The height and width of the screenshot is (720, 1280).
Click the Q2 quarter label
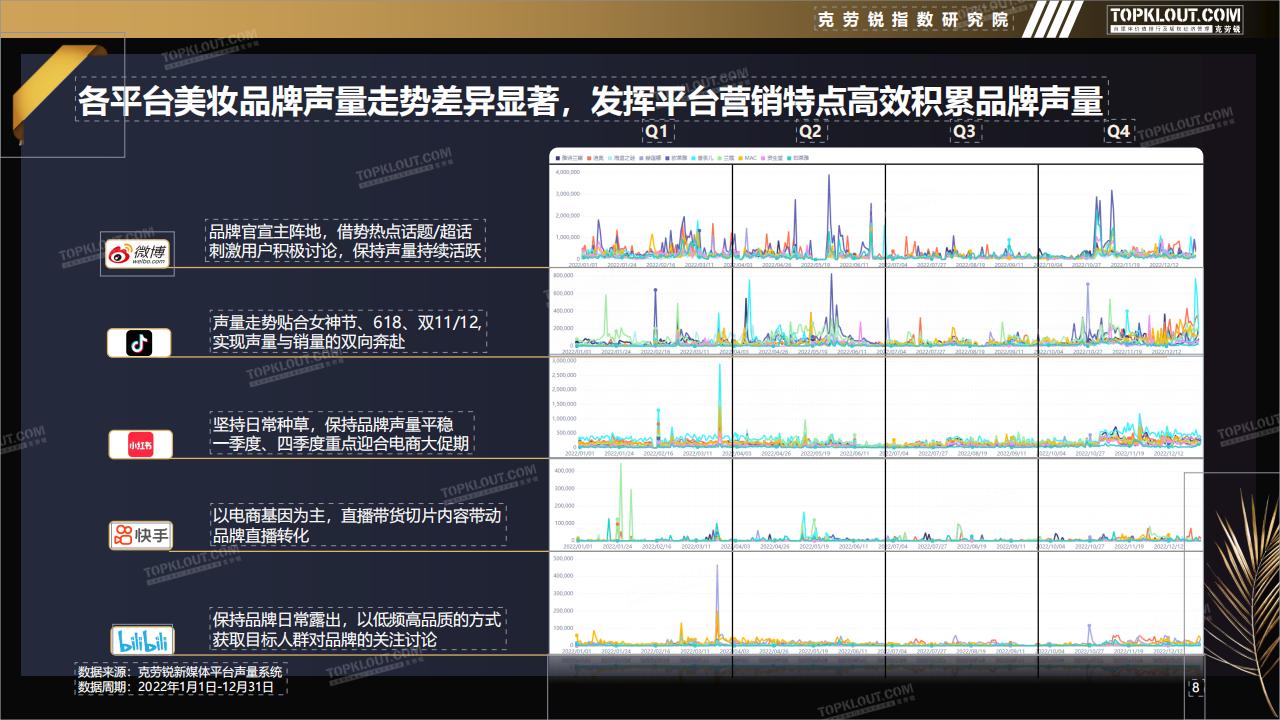(x=811, y=132)
